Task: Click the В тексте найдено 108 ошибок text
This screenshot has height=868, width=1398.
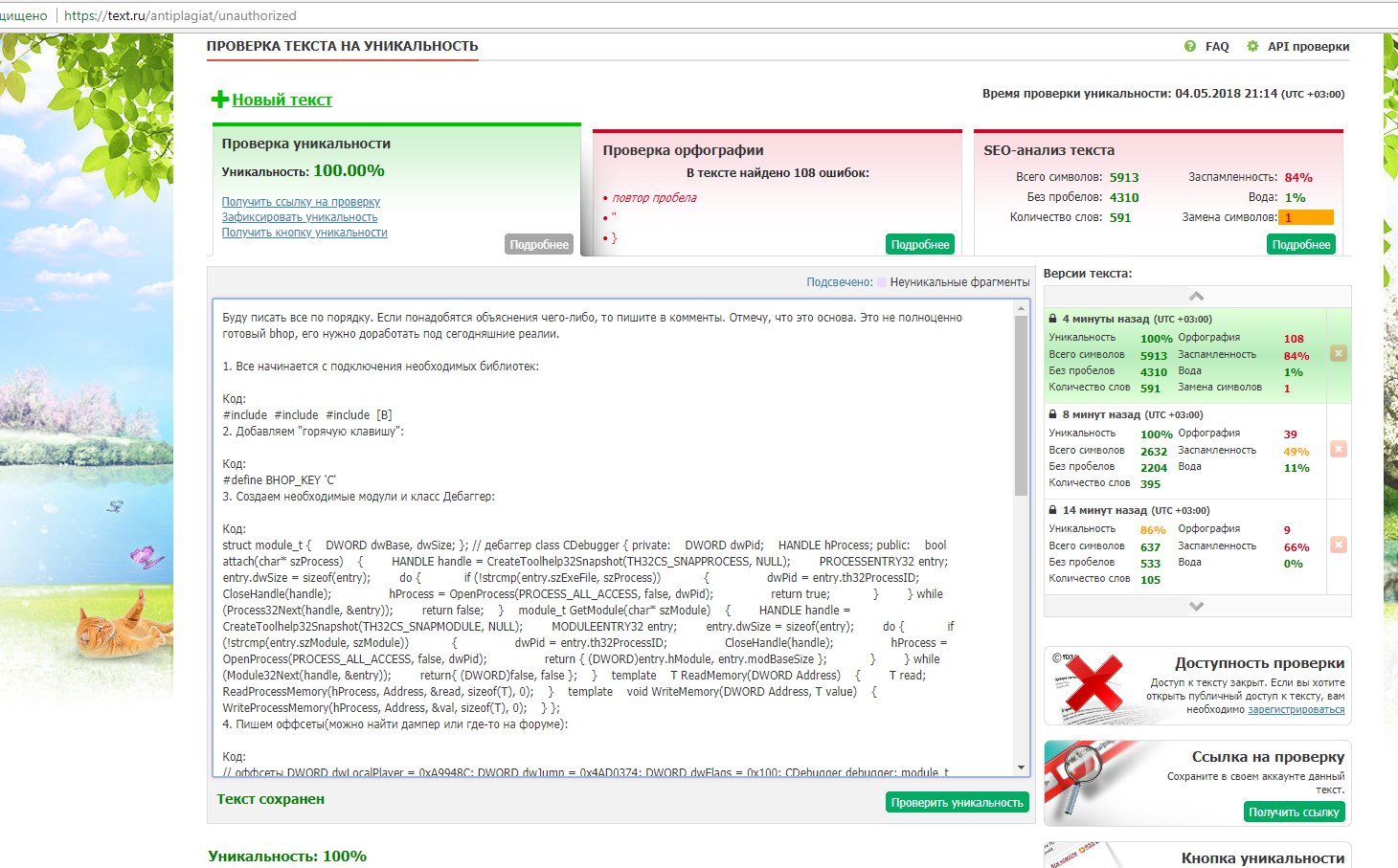Action: [x=778, y=173]
